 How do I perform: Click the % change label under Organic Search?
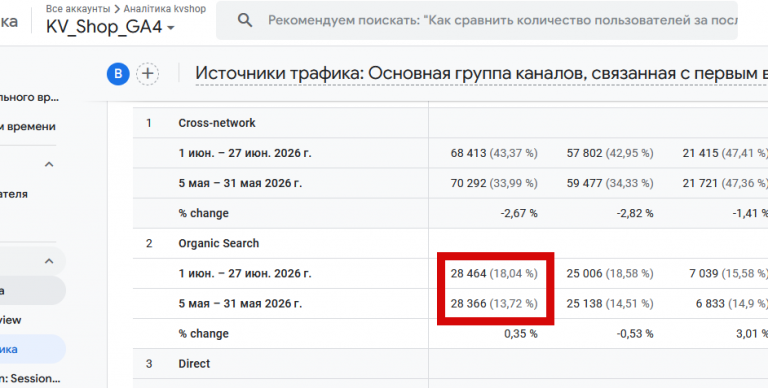point(203,334)
